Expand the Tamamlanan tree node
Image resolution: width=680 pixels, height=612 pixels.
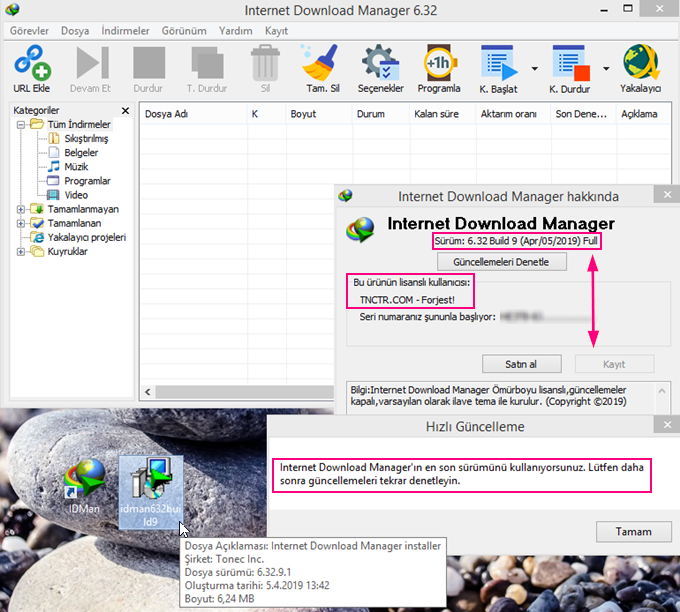click(20, 223)
